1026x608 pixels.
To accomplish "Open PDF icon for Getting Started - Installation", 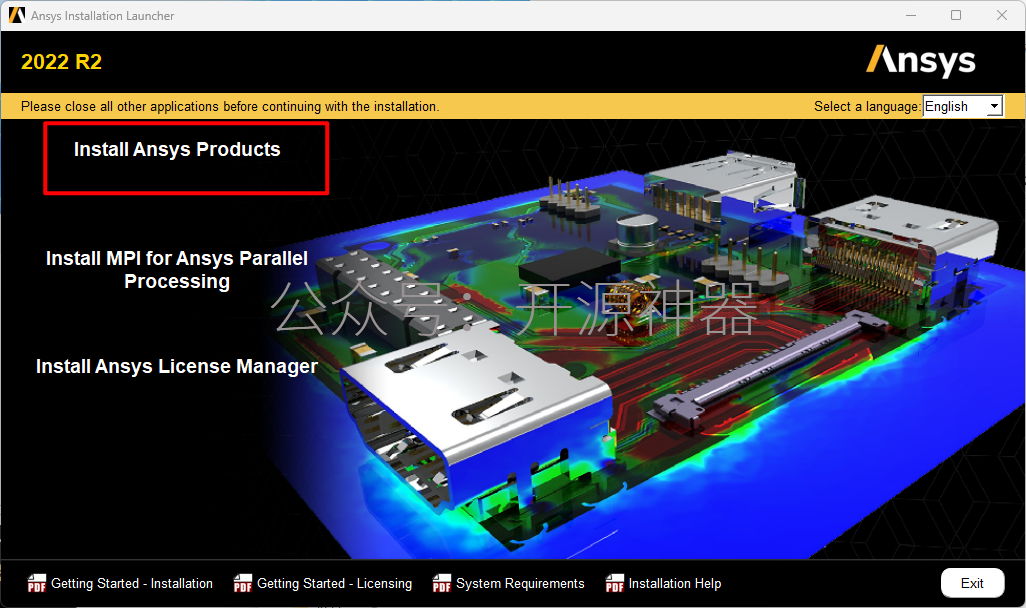I will tap(37, 583).
